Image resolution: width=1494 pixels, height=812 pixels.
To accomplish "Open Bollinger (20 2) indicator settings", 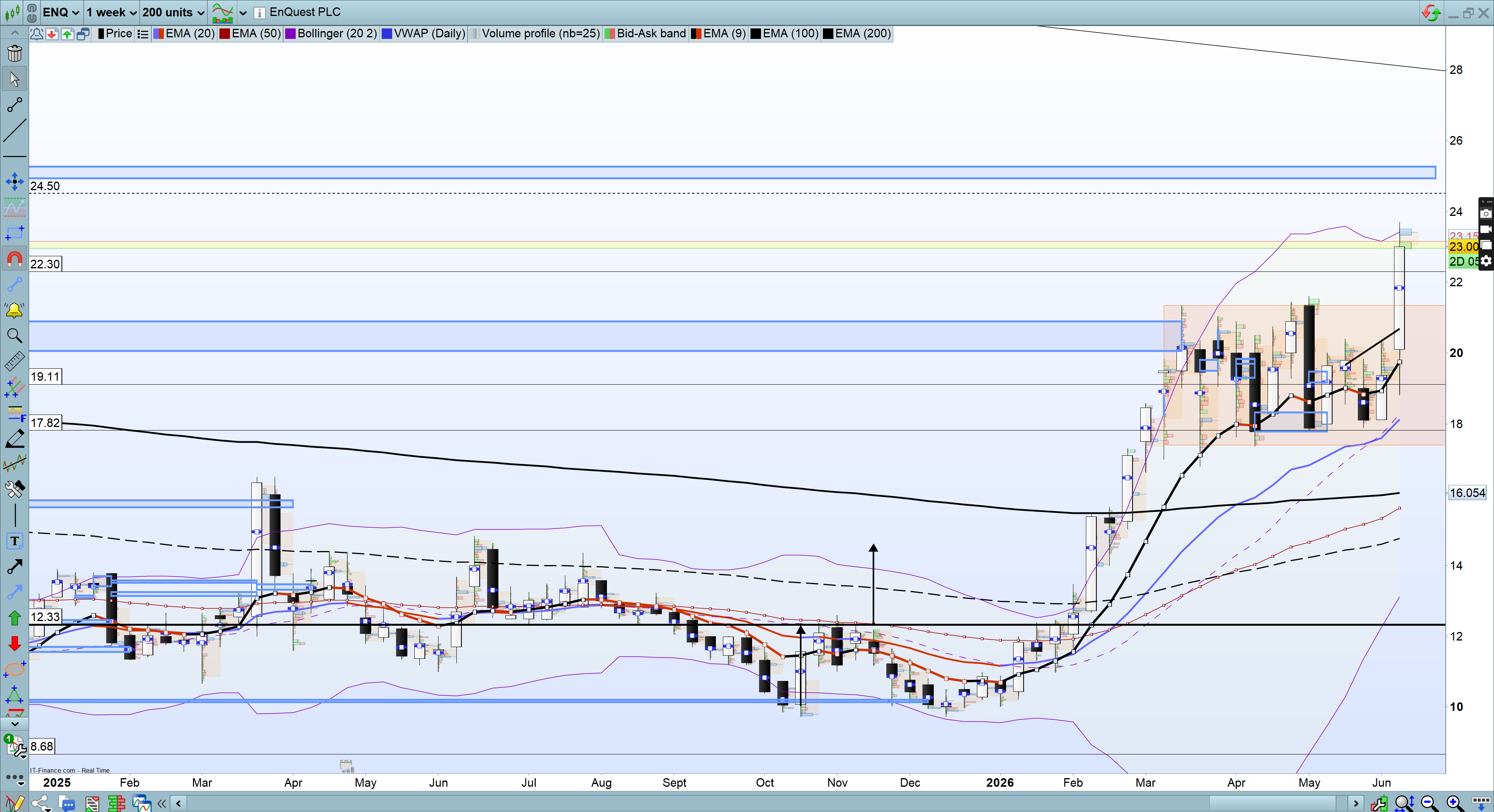I will [x=331, y=33].
